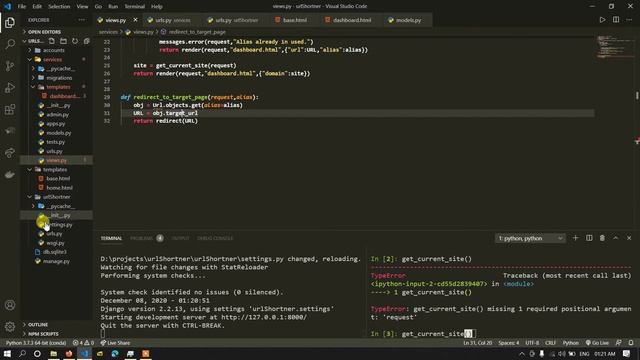
Task: Open the Manage gear in activity bar
Action: coord(10,327)
